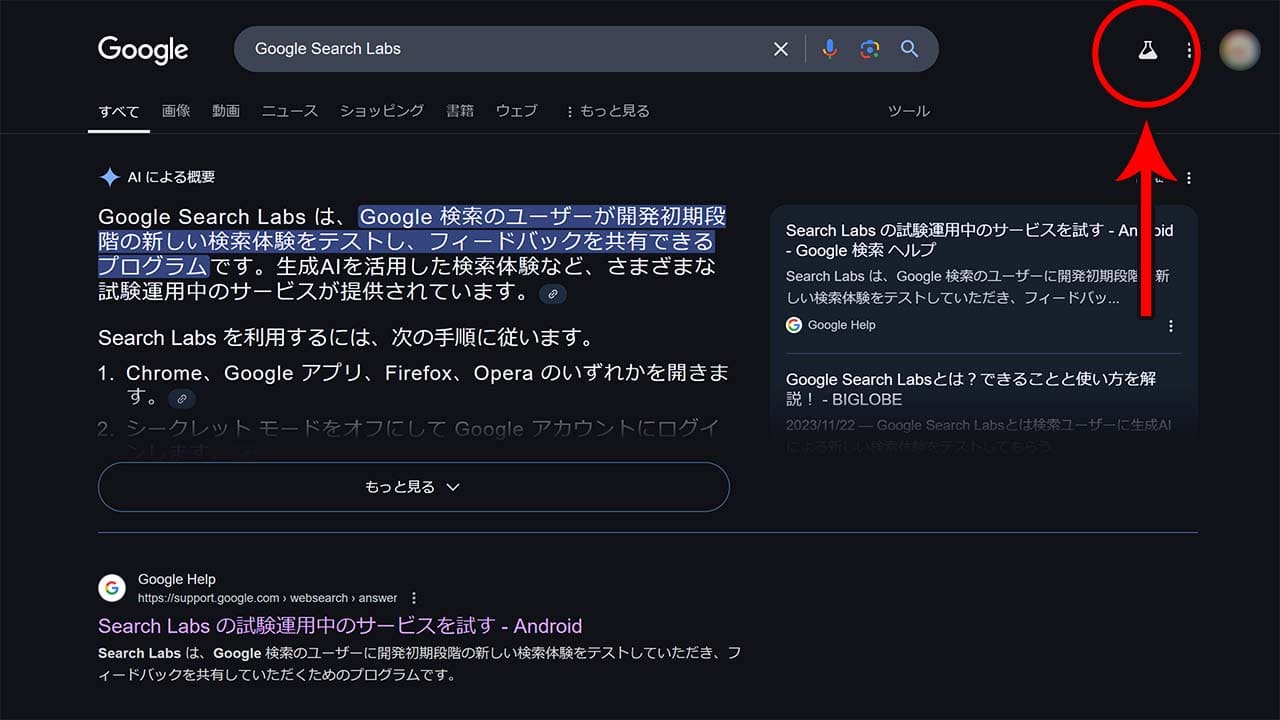Click support.google.com result URL
The width and height of the screenshot is (1280, 720).
[267, 598]
